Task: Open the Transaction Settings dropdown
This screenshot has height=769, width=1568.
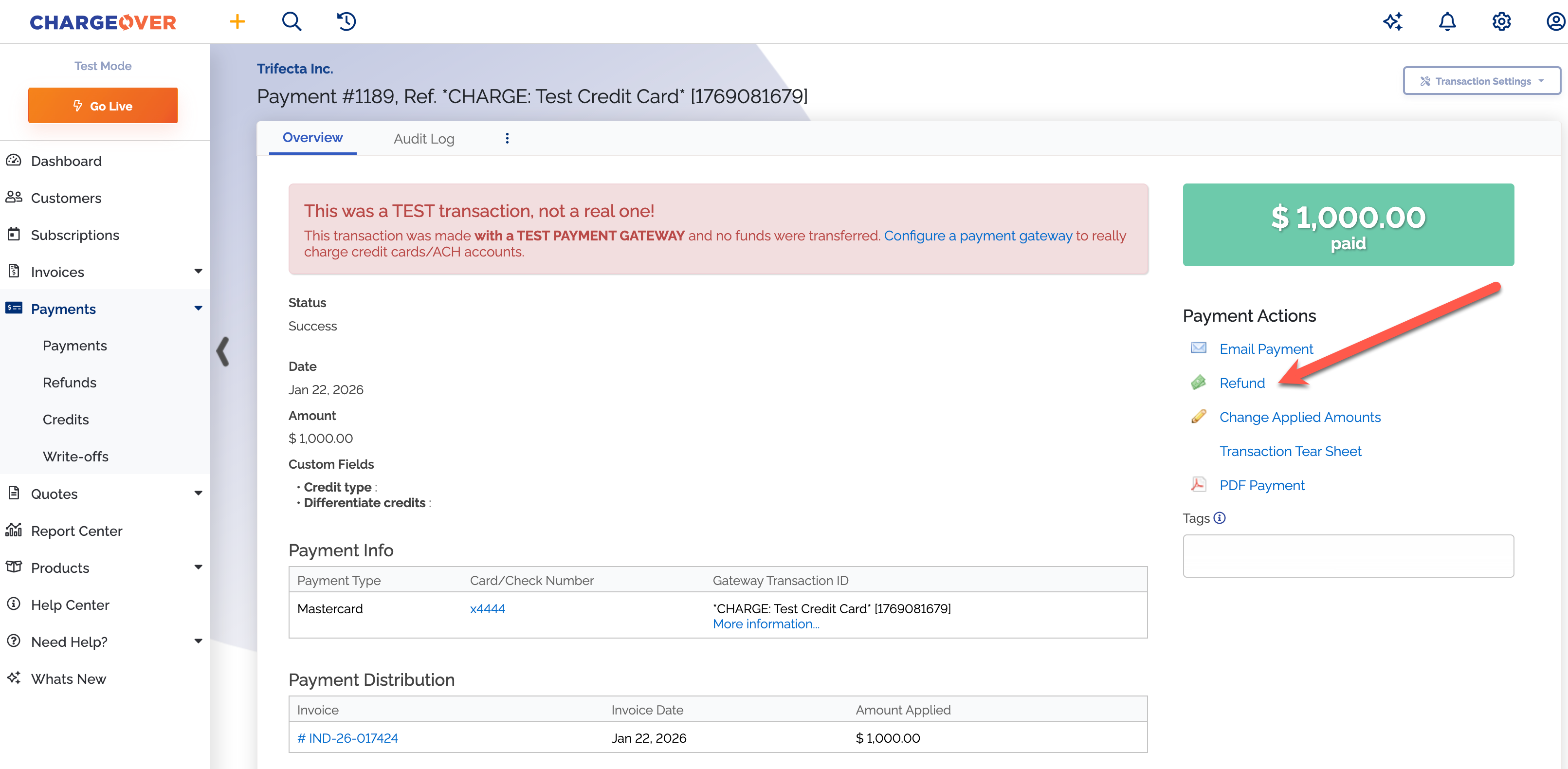Action: coord(1481,81)
